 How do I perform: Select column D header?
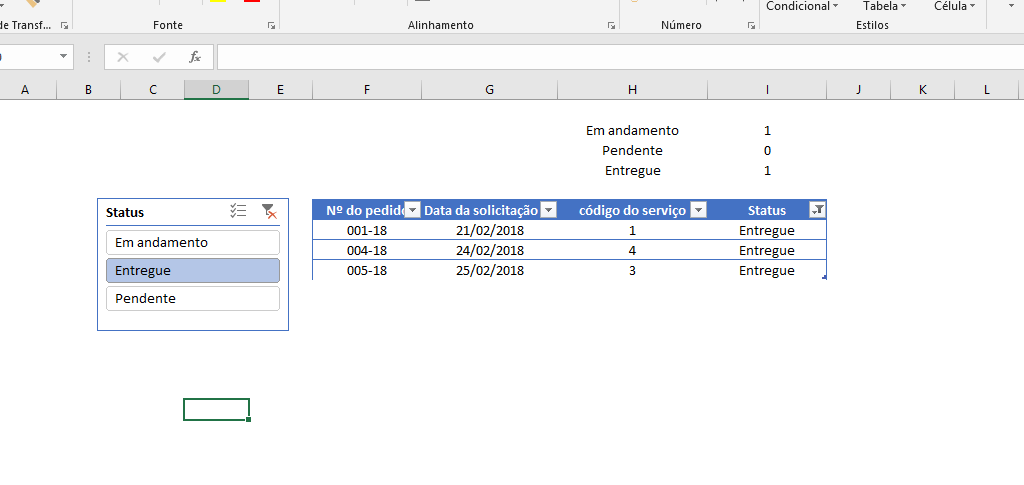(x=216, y=89)
